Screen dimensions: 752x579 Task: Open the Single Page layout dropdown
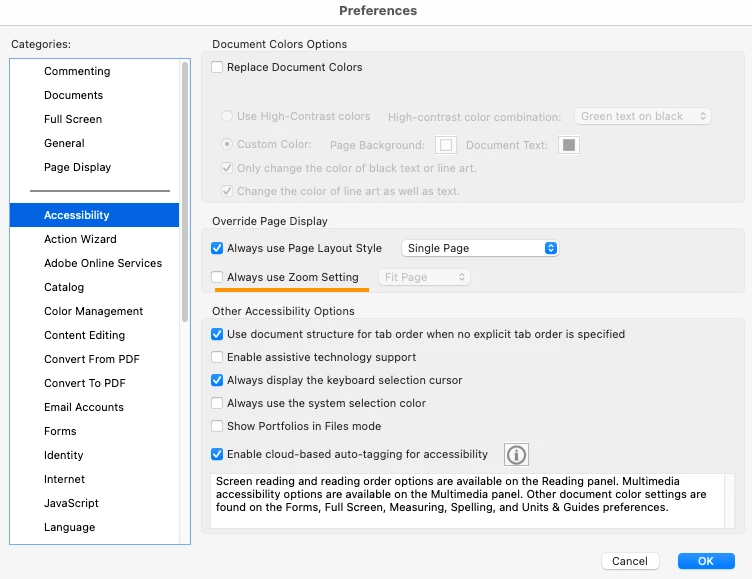tap(480, 248)
